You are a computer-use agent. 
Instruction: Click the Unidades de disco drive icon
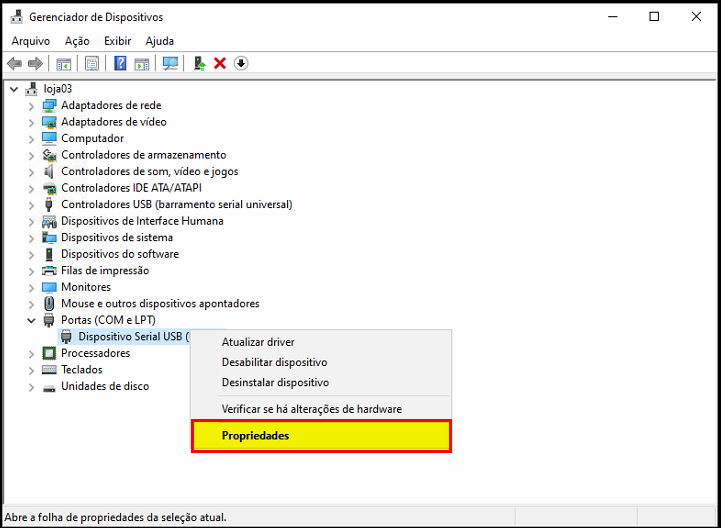49,387
